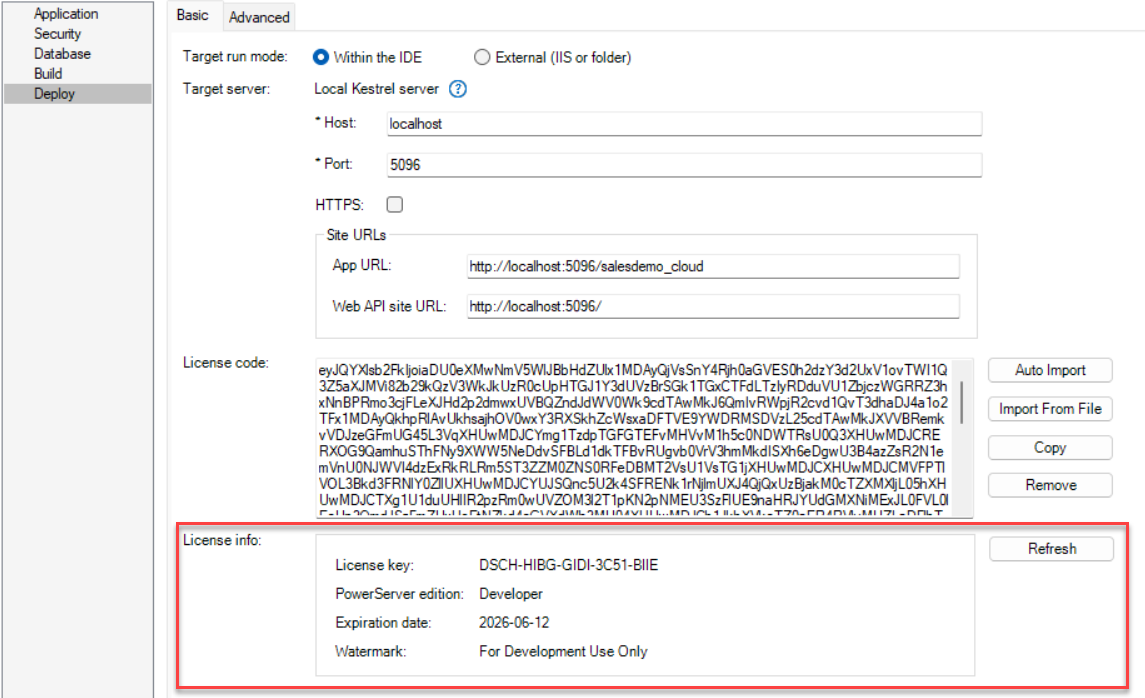Select Build in the left panel

(48, 74)
